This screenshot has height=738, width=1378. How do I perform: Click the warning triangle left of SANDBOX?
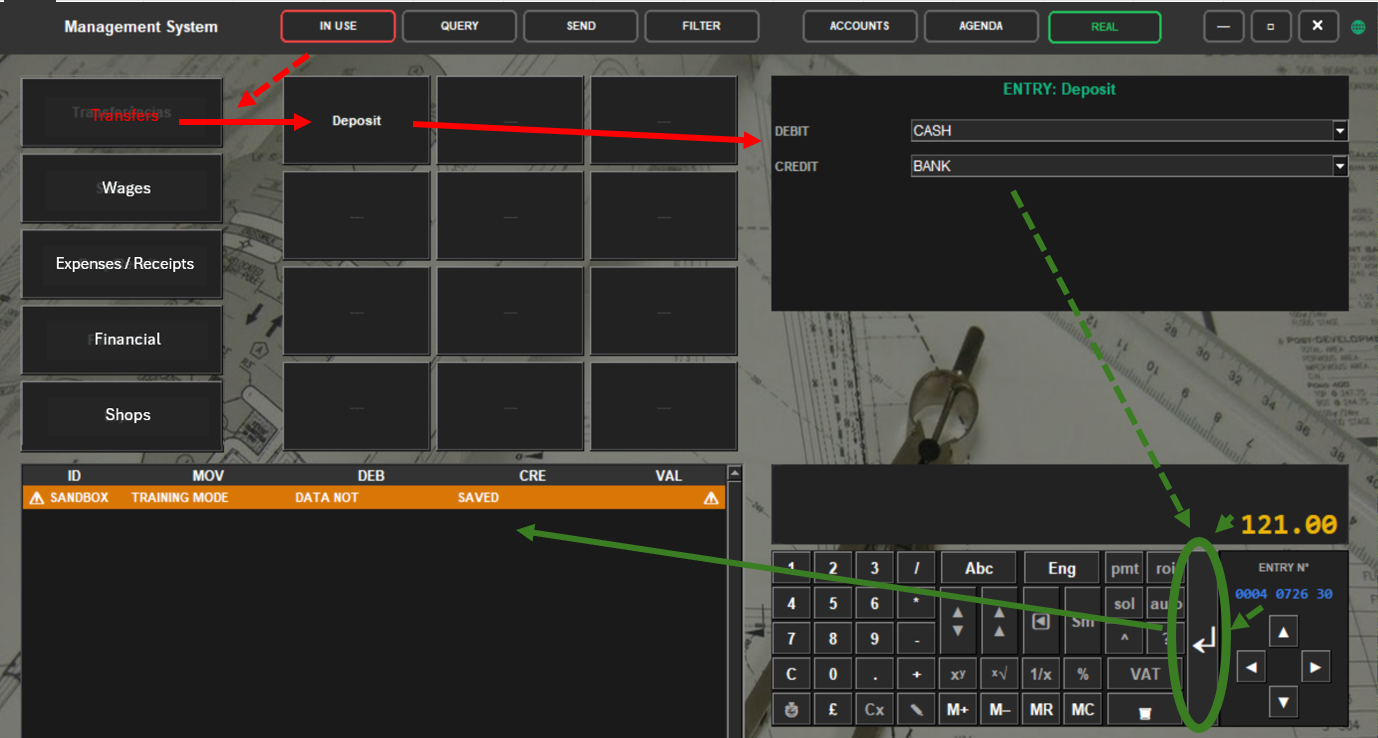pyautogui.click(x=37, y=497)
